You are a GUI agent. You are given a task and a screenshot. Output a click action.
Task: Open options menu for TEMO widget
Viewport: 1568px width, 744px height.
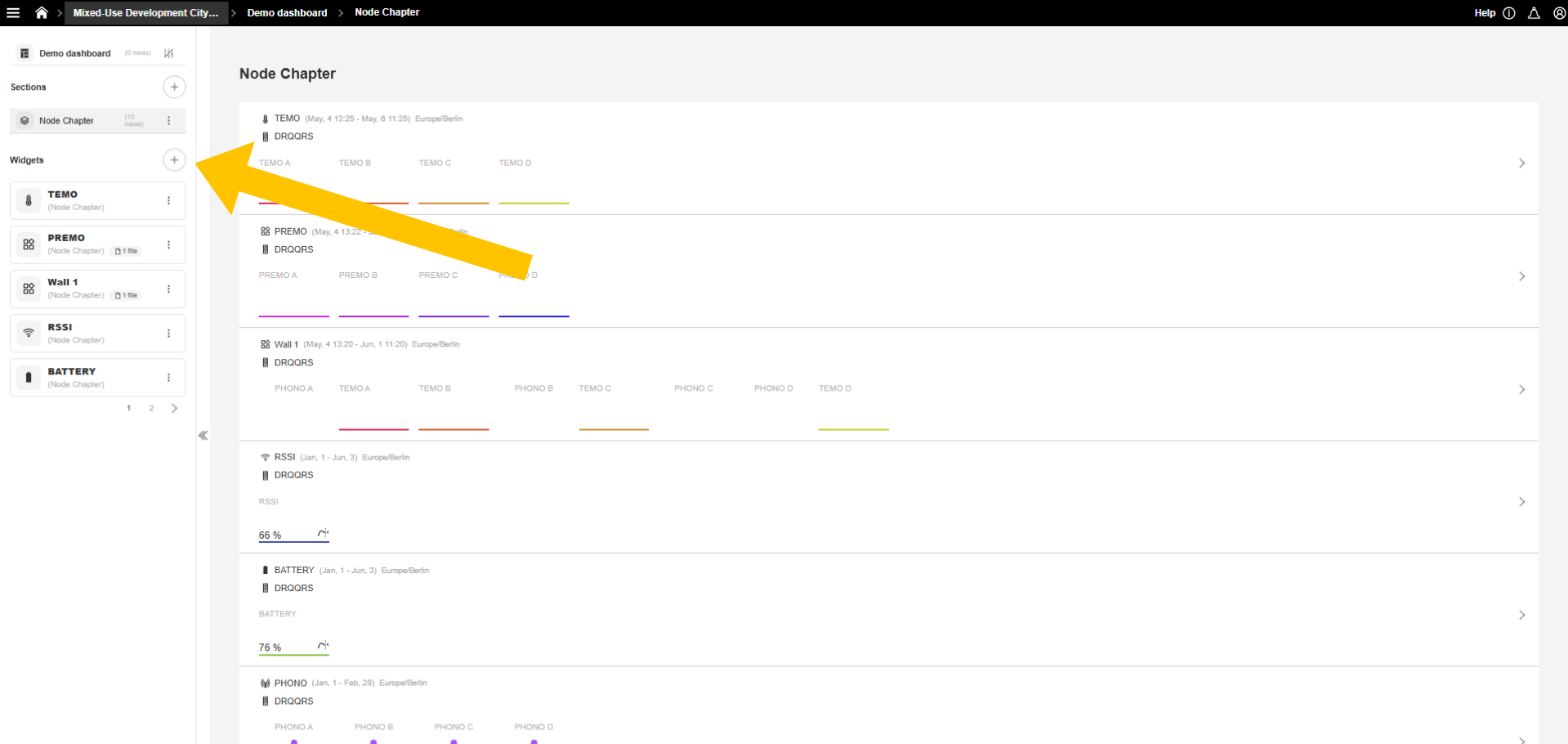pyautogui.click(x=169, y=200)
